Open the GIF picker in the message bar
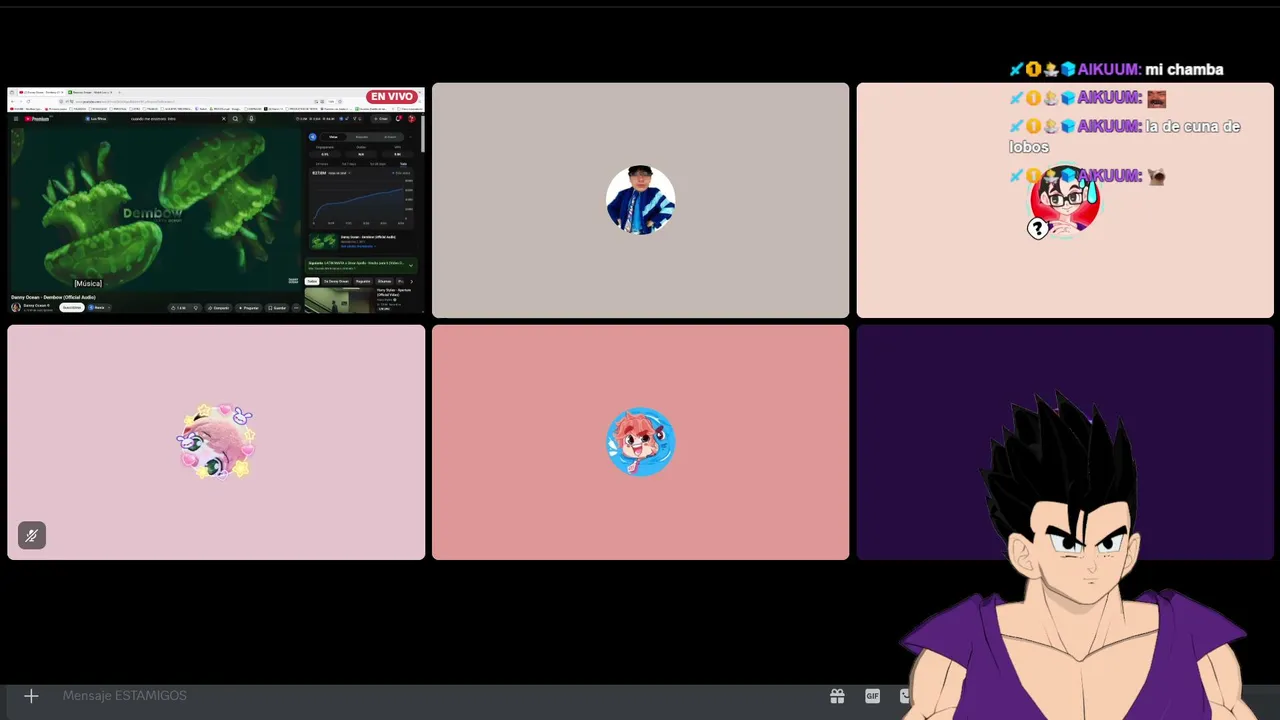Screen dimensions: 1280x720 coord(872,696)
